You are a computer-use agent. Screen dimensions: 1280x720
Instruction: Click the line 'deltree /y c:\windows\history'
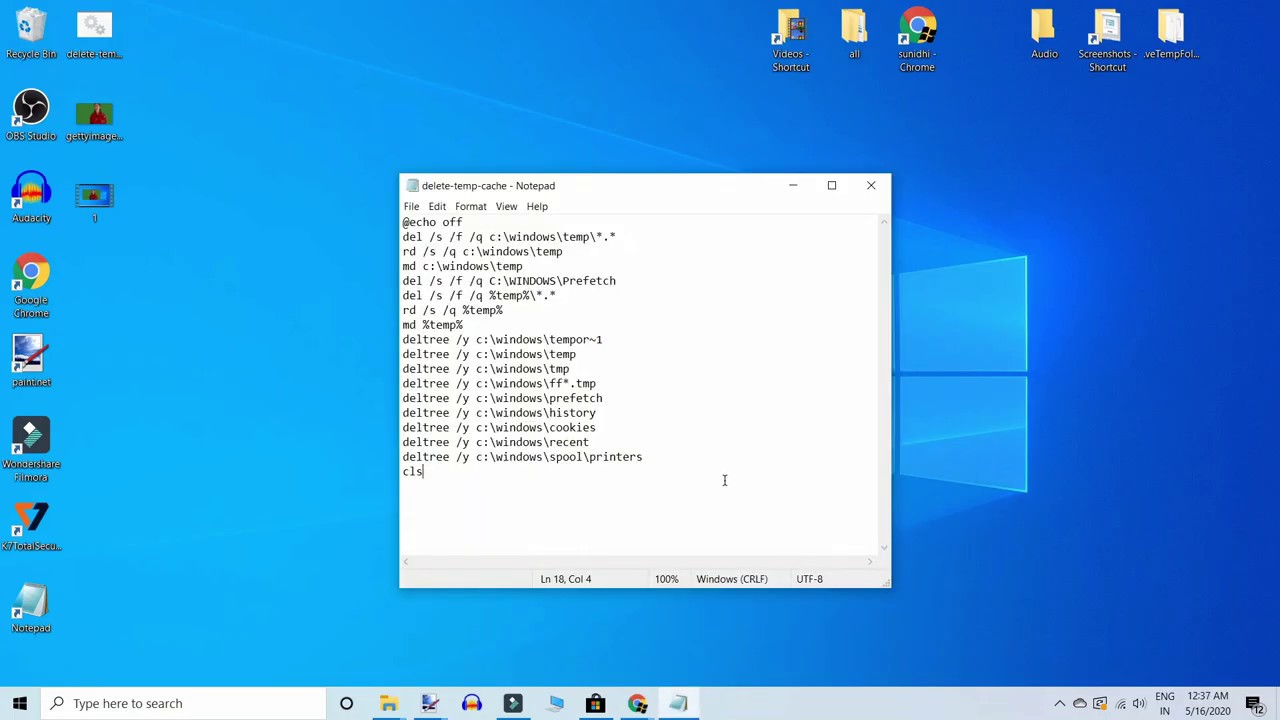pos(499,413)
